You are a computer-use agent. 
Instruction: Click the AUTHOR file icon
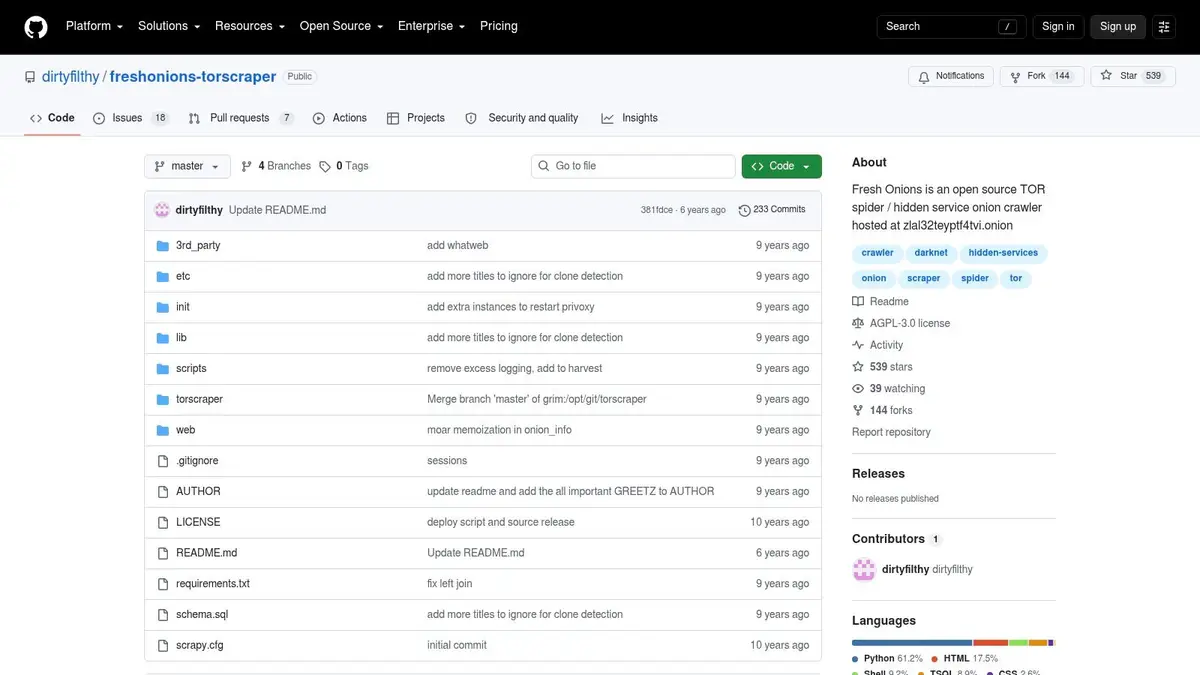pyautogui.click(x=163, y=491)
